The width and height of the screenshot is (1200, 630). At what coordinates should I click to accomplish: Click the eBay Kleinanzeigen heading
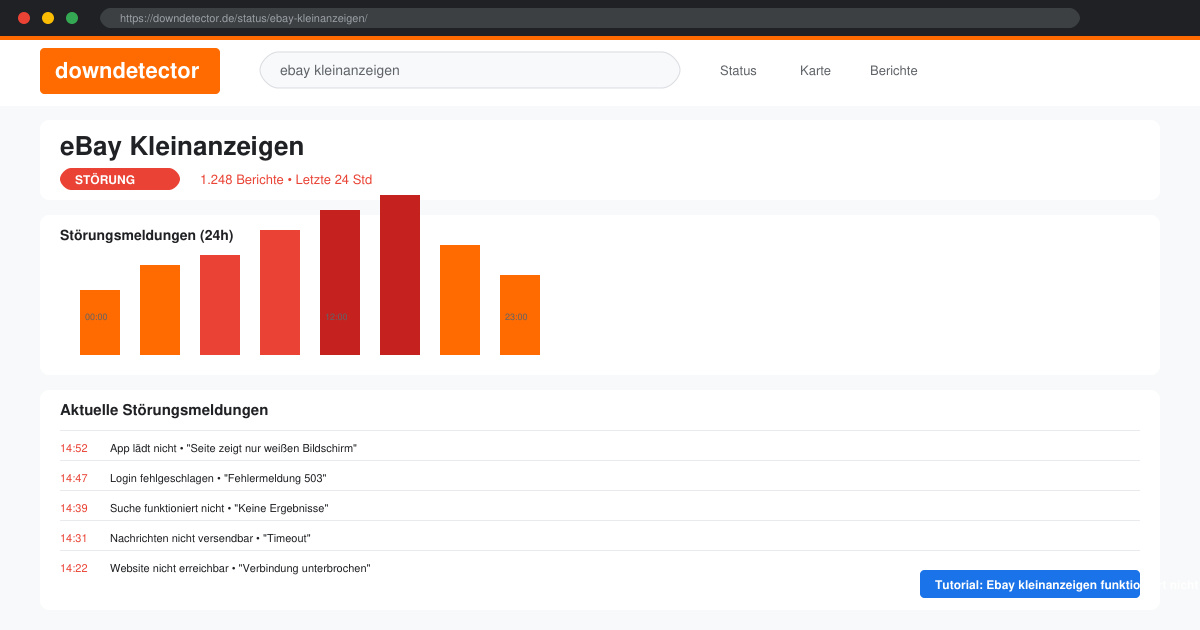tap(182, 146)
